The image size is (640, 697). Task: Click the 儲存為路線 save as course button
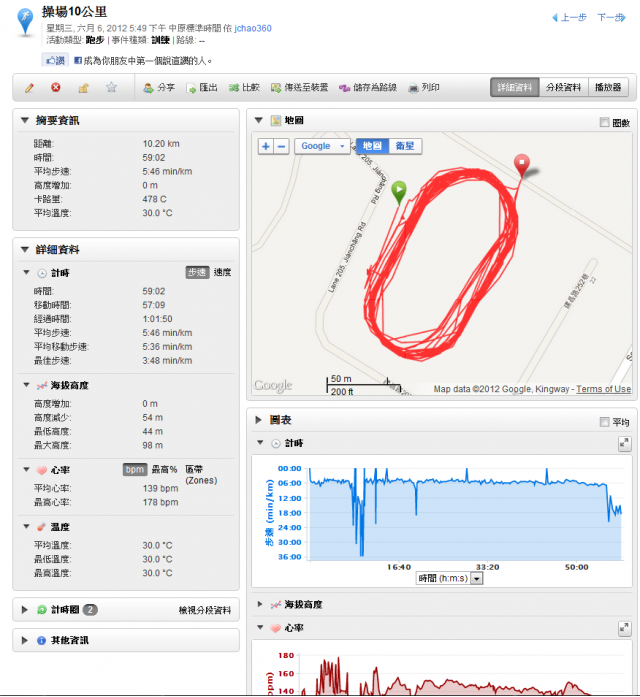click(x=368, y=88)
